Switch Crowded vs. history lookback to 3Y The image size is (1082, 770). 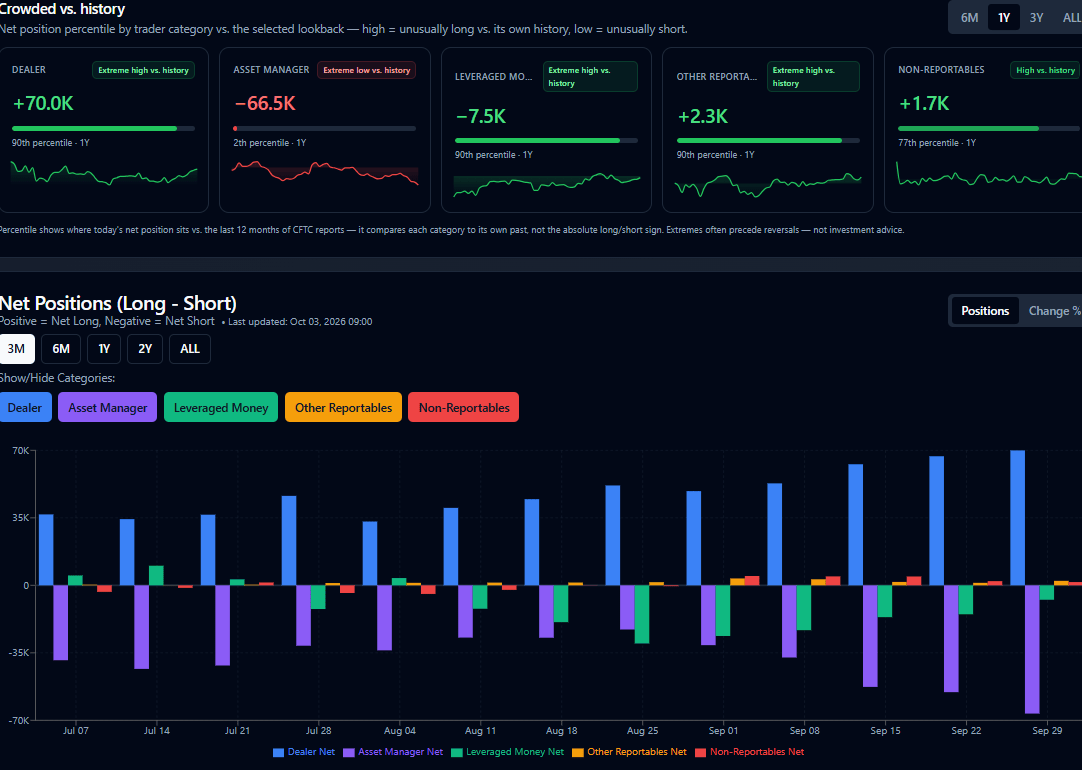[1036, 17]
